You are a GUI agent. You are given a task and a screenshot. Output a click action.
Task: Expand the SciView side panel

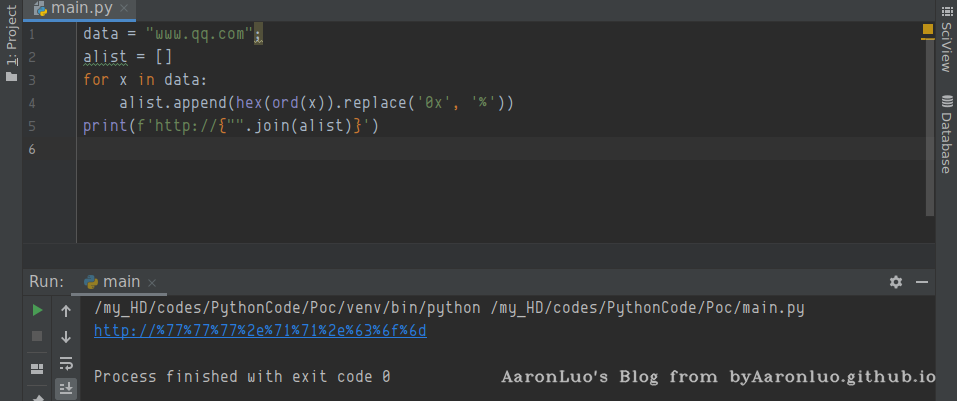pos(945,40)
